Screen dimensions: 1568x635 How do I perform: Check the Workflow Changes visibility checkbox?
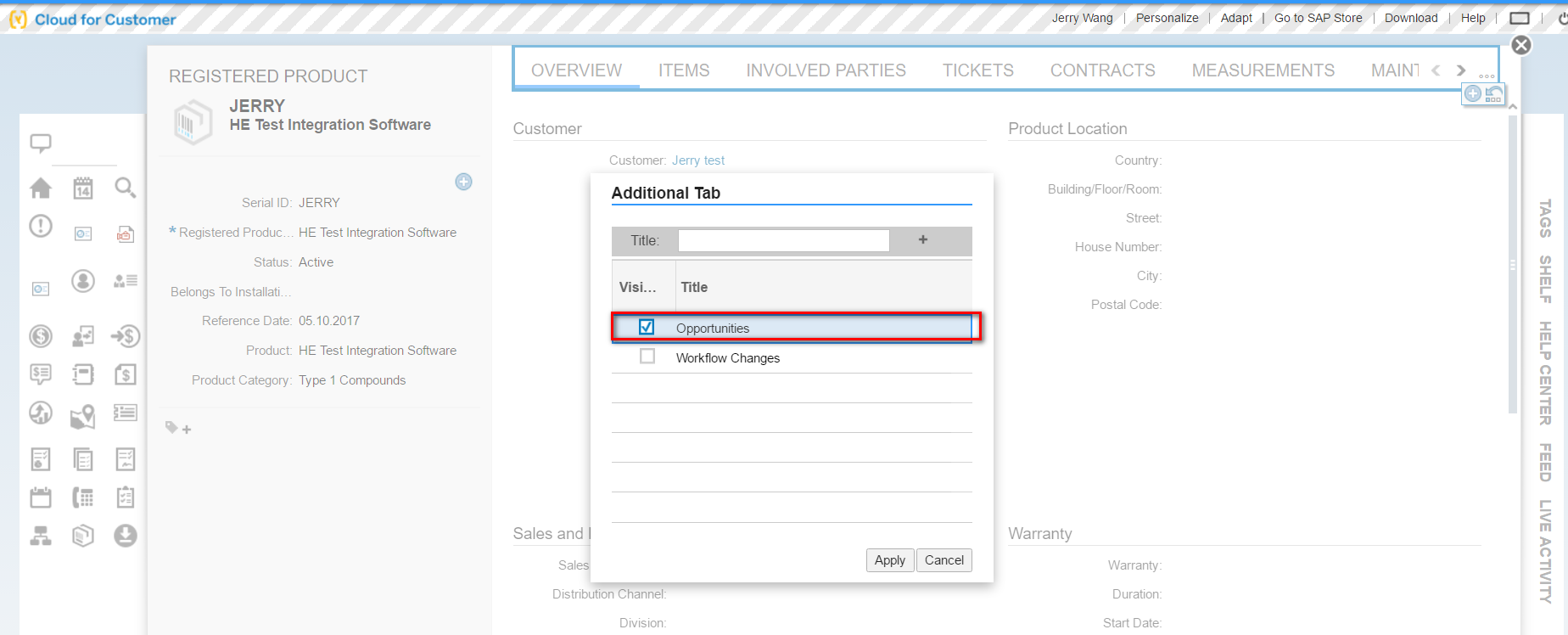[x=647, y=357]
